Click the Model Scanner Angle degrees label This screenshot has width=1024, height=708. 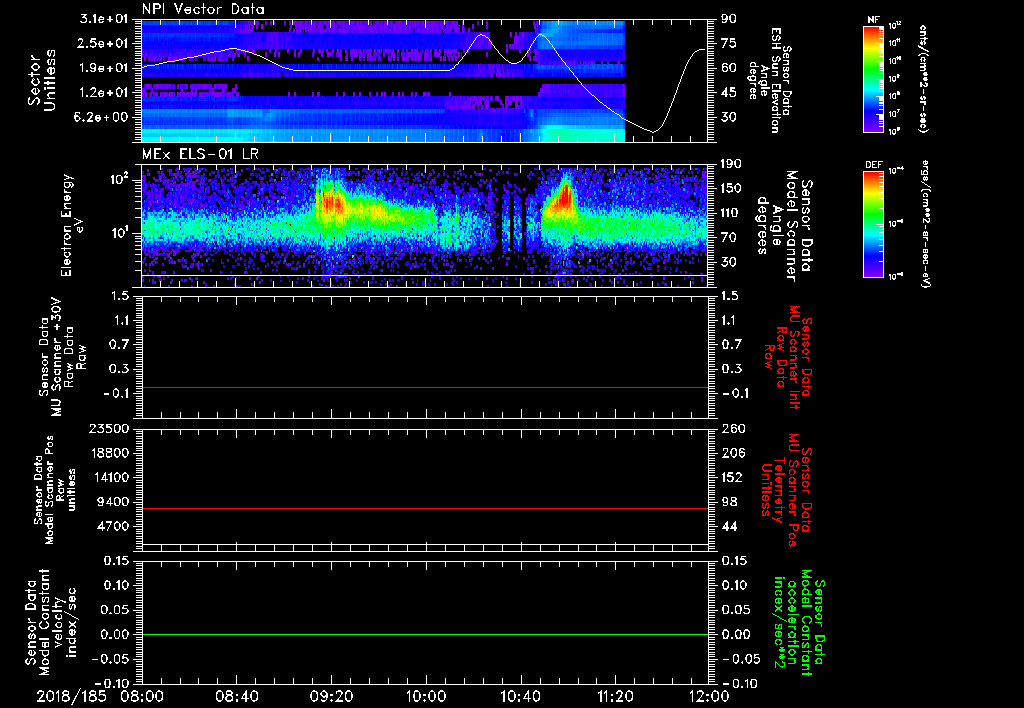click(784, 226)
